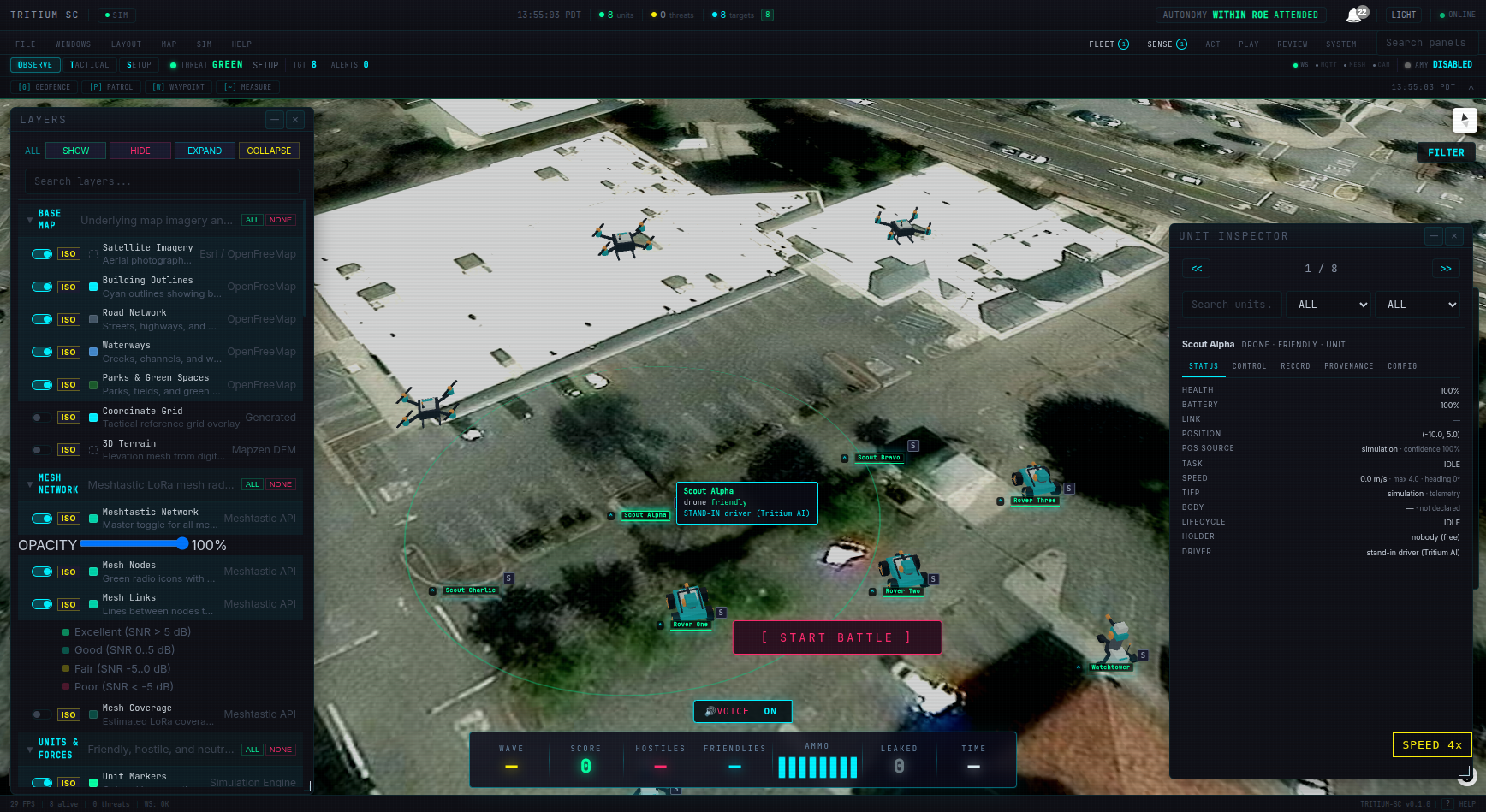Adjust the Mesh Network OPACITY slider
The width and height of the screenshot is (1486, 812).
tap(133, 544)
